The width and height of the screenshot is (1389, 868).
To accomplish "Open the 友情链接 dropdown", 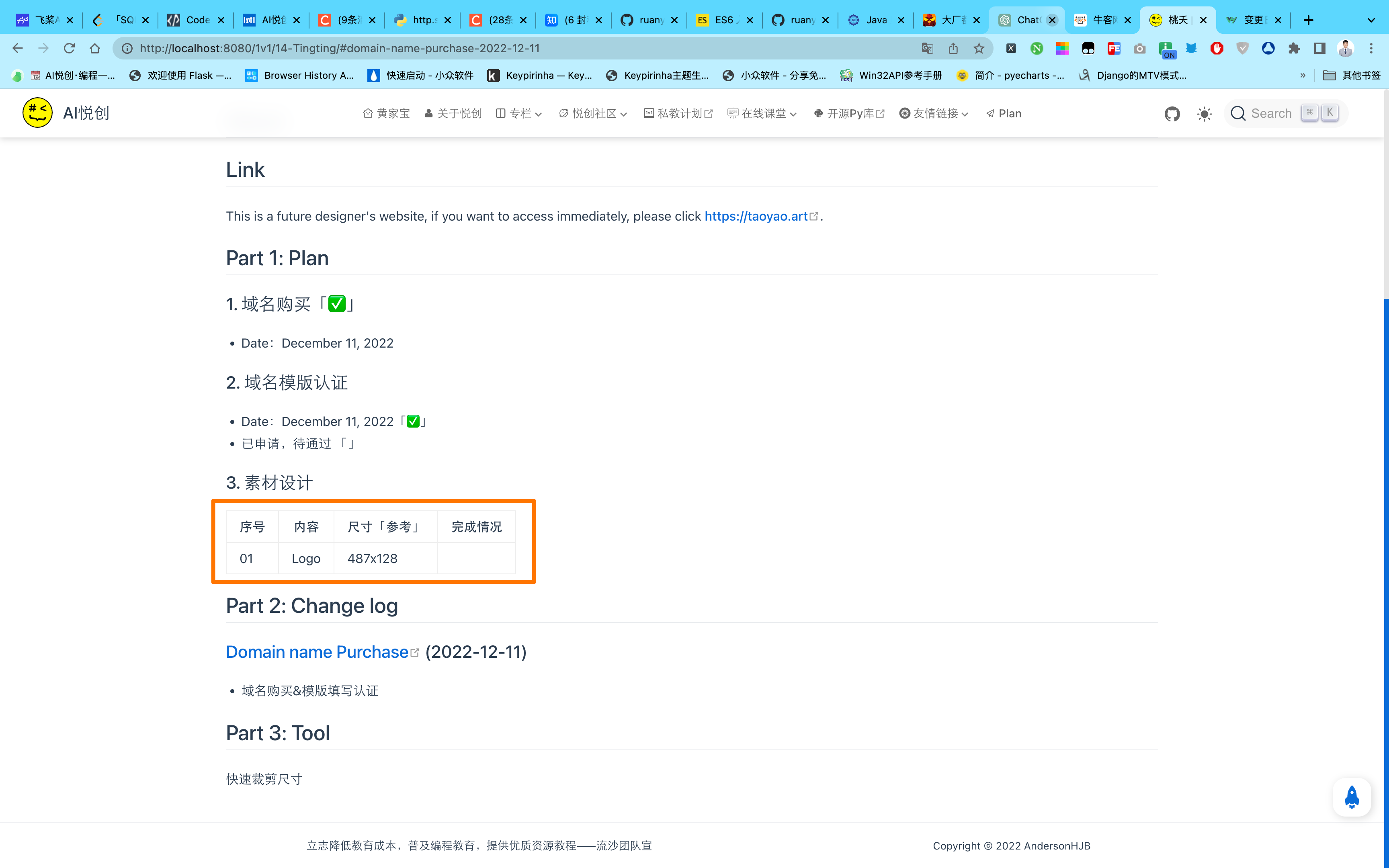I will (934, 113).
